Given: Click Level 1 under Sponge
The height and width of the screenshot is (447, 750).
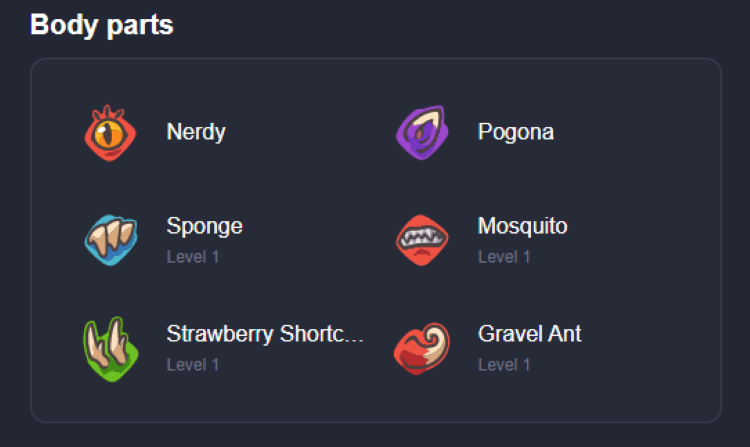Looking at the screenshot, I should [193, 257].
